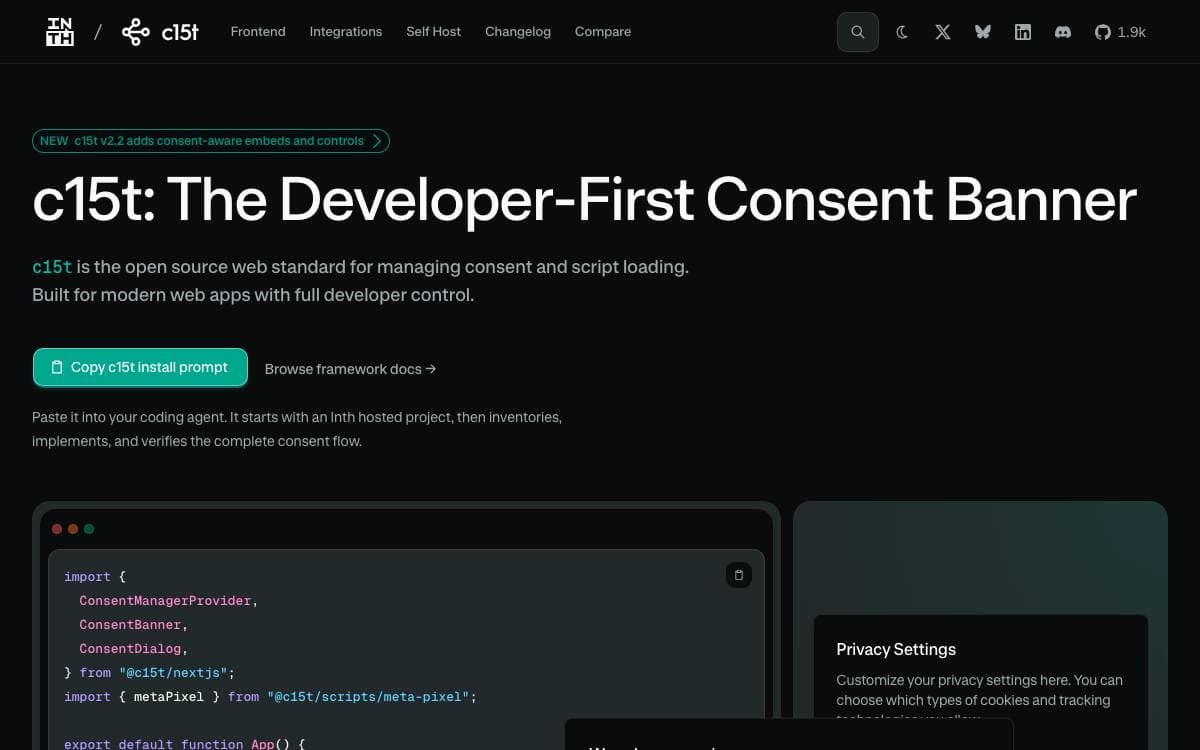Open c15t v2.2 announcement link text
This screenshot has height=750, width=1200.
[219, 141]
